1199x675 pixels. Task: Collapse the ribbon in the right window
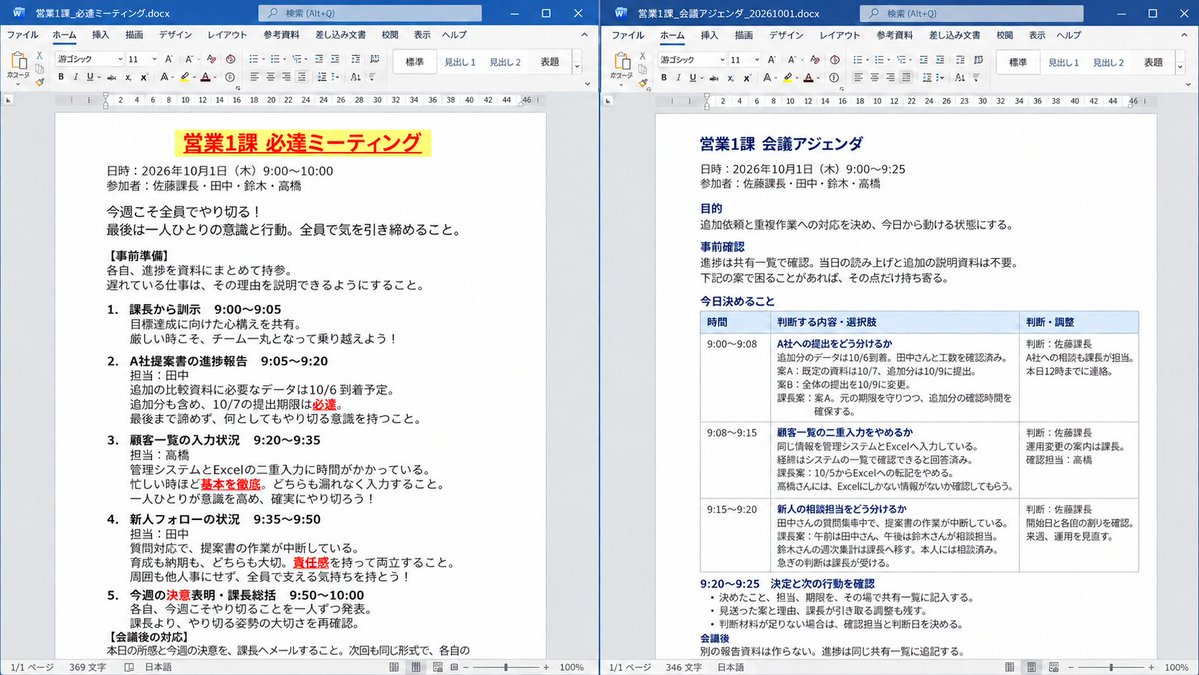(1184, 34)
